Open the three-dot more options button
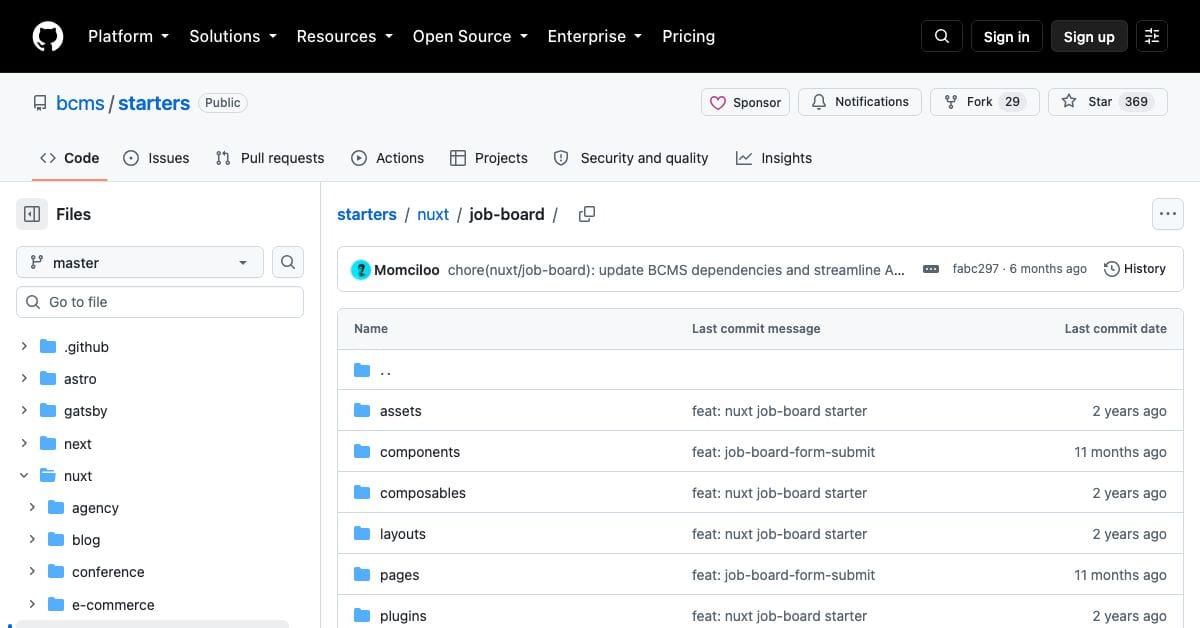 [1168, 214]
